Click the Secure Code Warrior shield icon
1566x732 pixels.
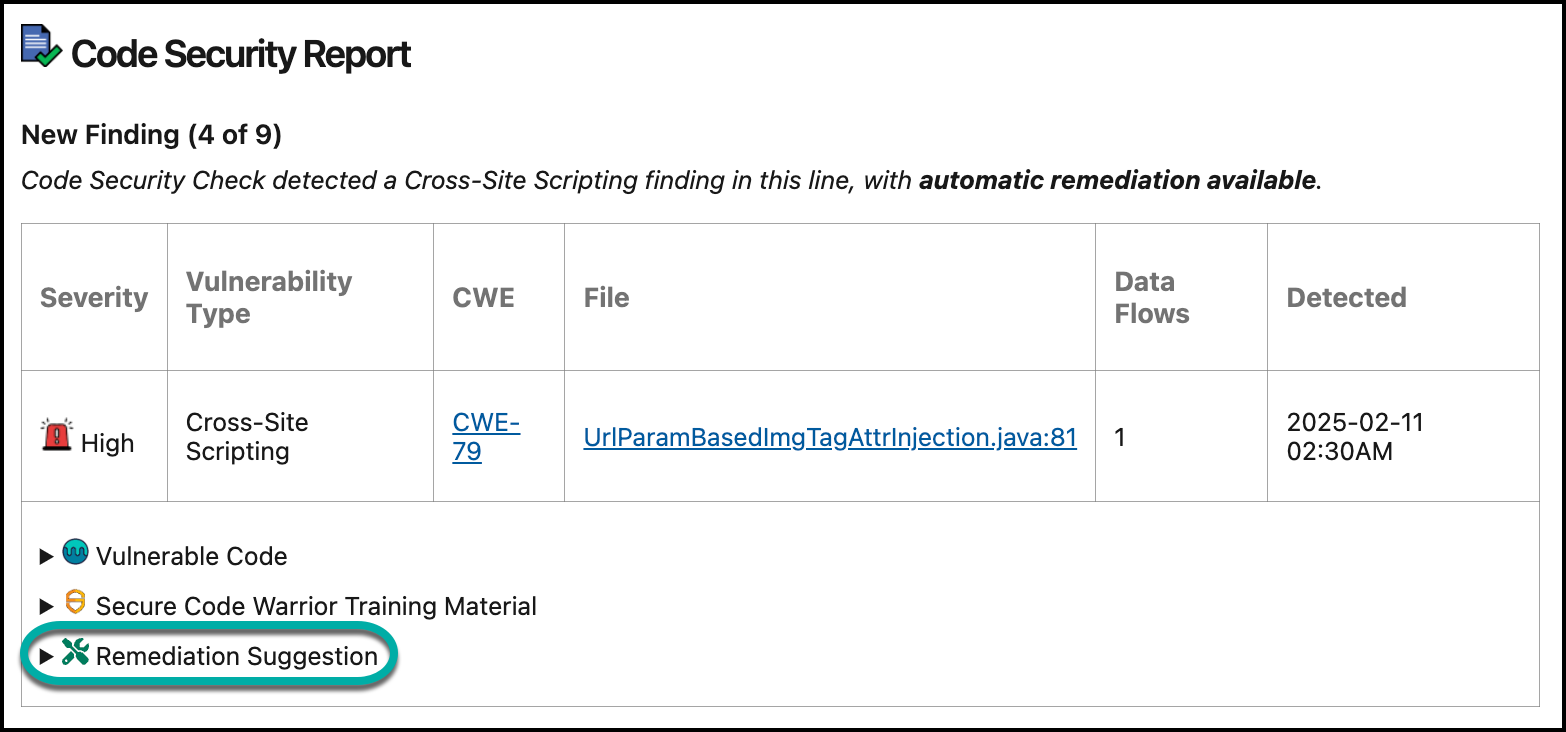coord(75,603)
